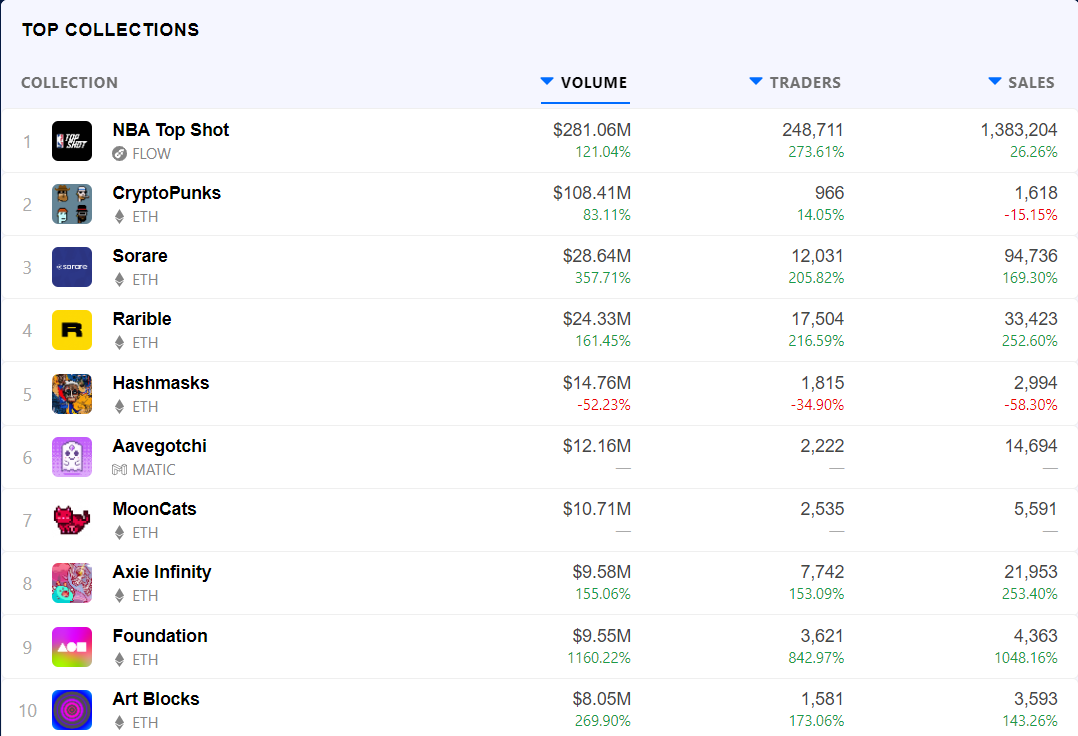The image size is (1078, 736).
Task: Click the Axie Infinity collection icon
Action: [72, 583]
